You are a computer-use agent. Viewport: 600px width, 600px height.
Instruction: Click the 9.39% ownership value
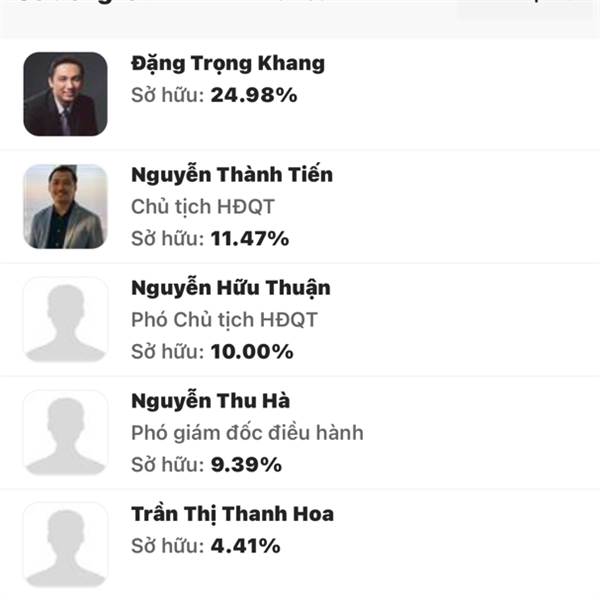[x=246, y=465]
